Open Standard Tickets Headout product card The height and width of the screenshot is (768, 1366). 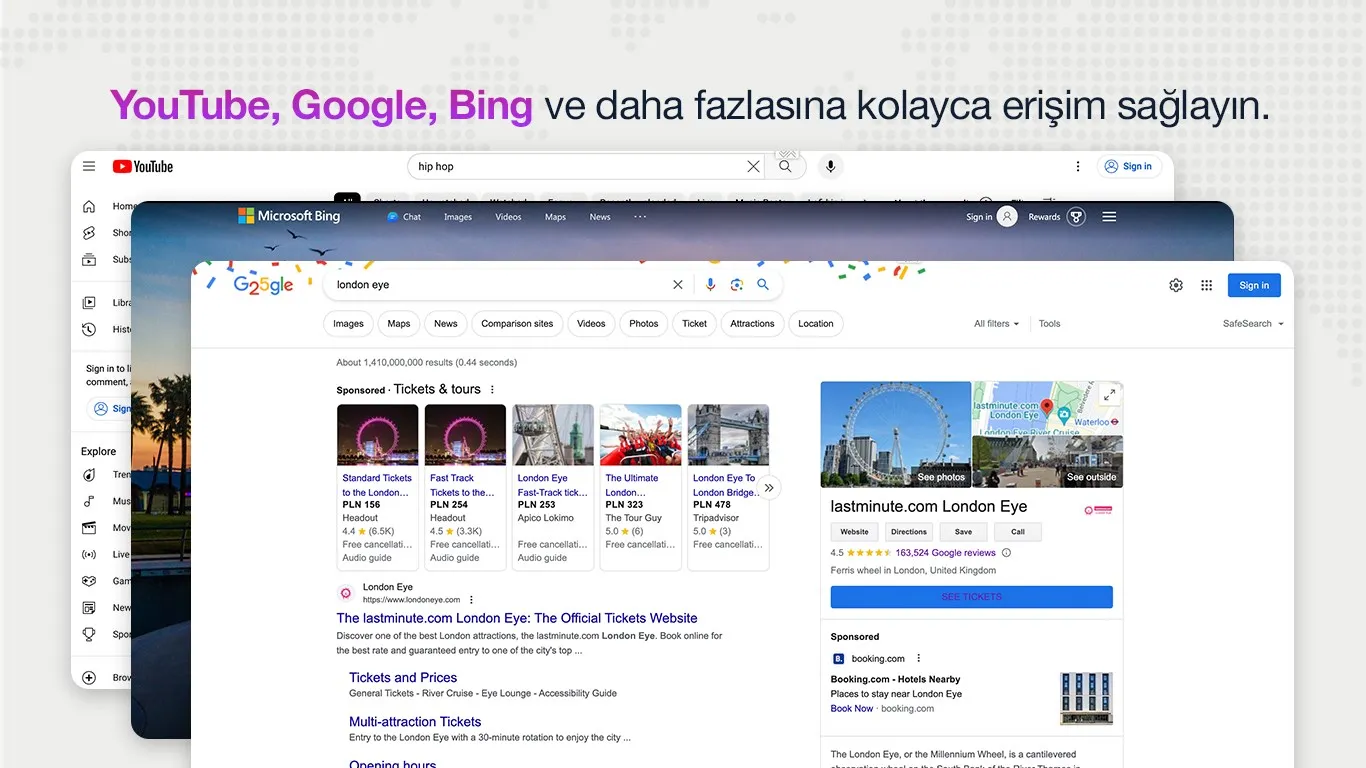click(378, 487)
